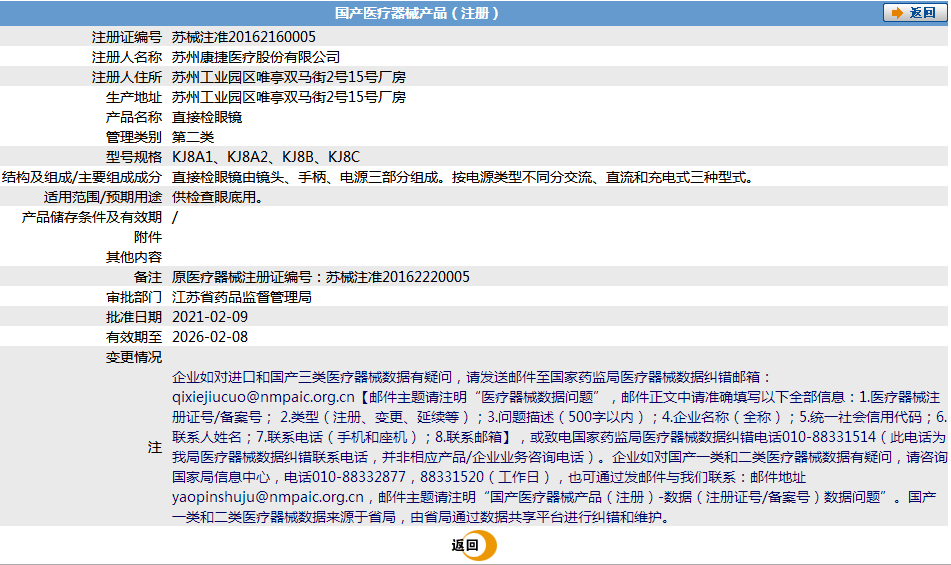This screenshot has width=951, height=565.
Task: Select product name 直接检眼镜
Action: (x=207, y=117)
